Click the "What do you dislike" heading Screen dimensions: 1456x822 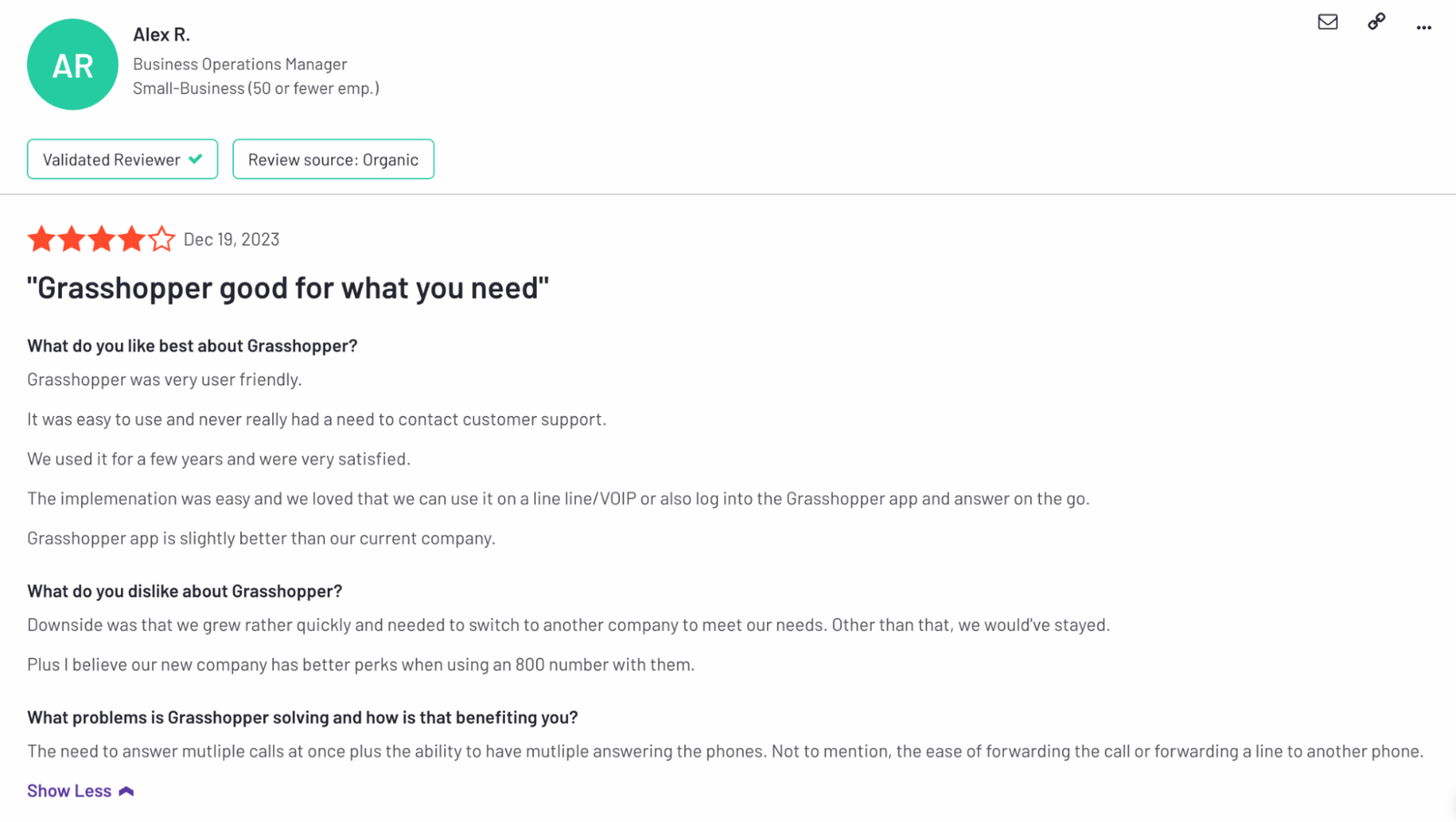point(185,591)
